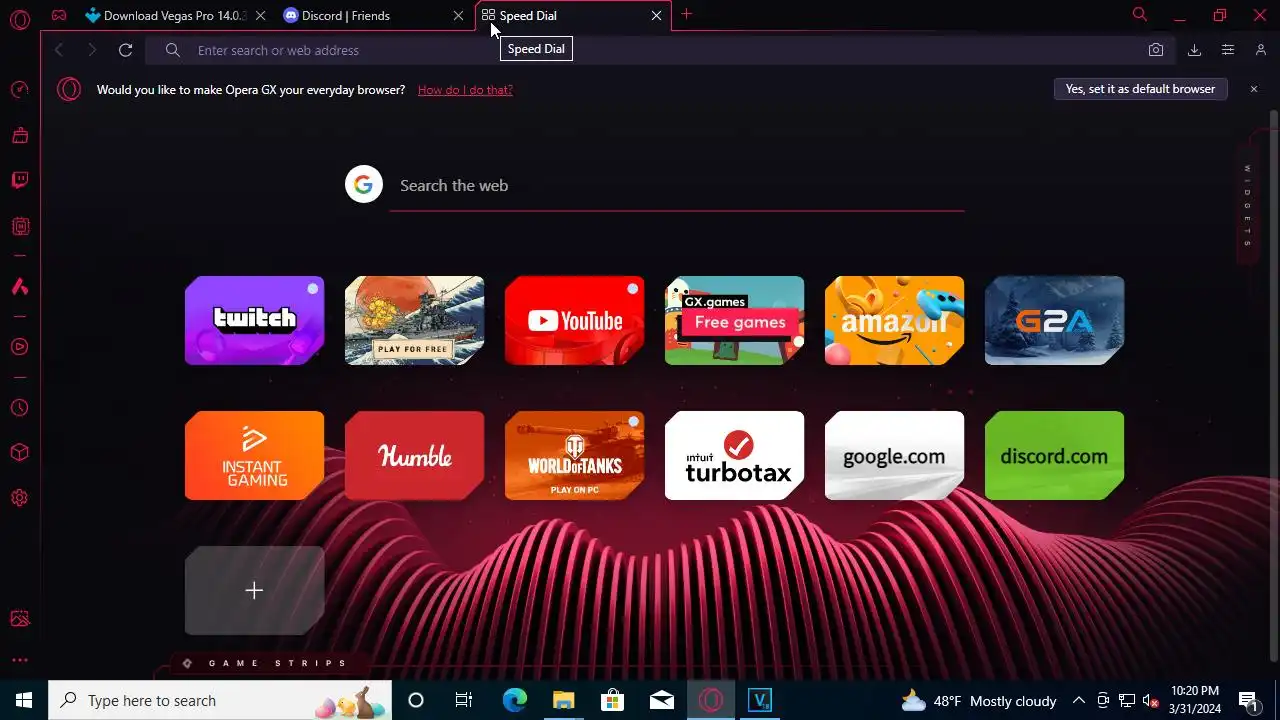Open Microsoft Edge from taskbar
Image resolution: width=1280 pixels, height=720 pixels.
pyautogui.click(x=514, y=700)
